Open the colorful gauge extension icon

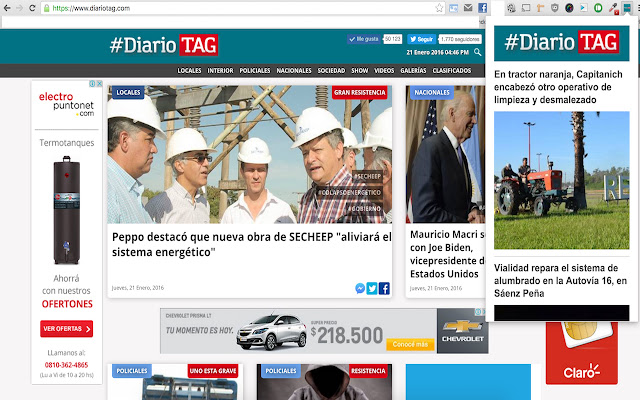point(569,8)
